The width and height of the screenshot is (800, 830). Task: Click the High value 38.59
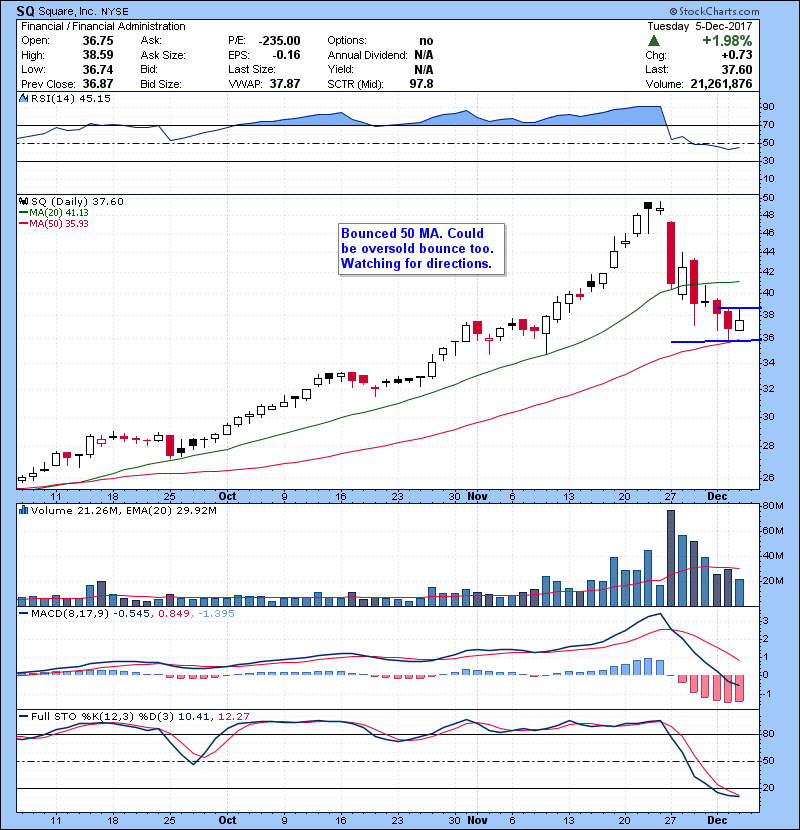point(98,55)
